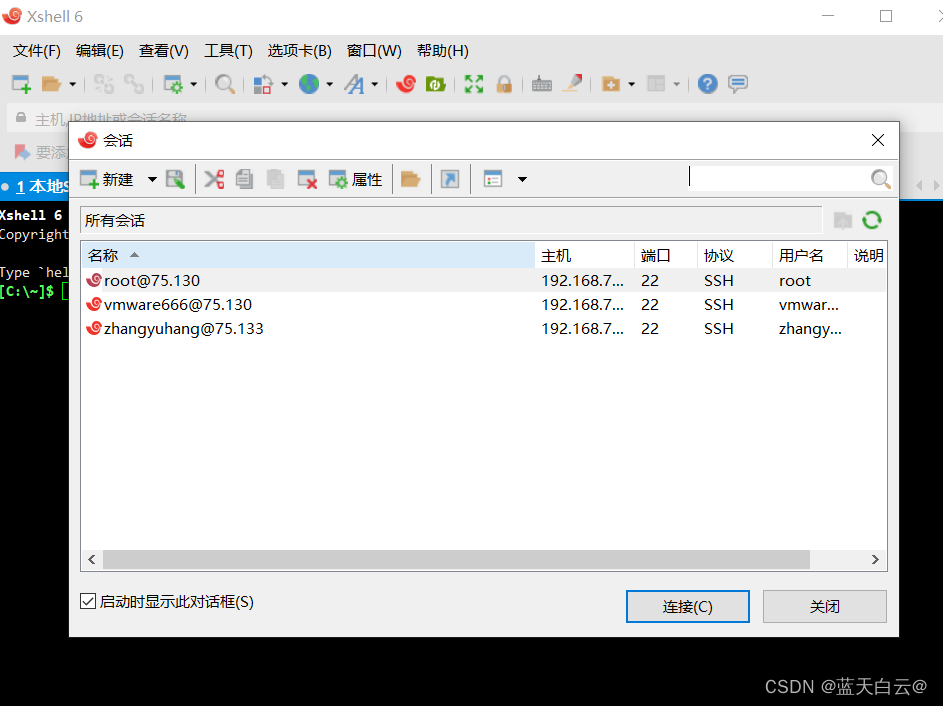Click the new session icon in main toolbar

point(21,84)
